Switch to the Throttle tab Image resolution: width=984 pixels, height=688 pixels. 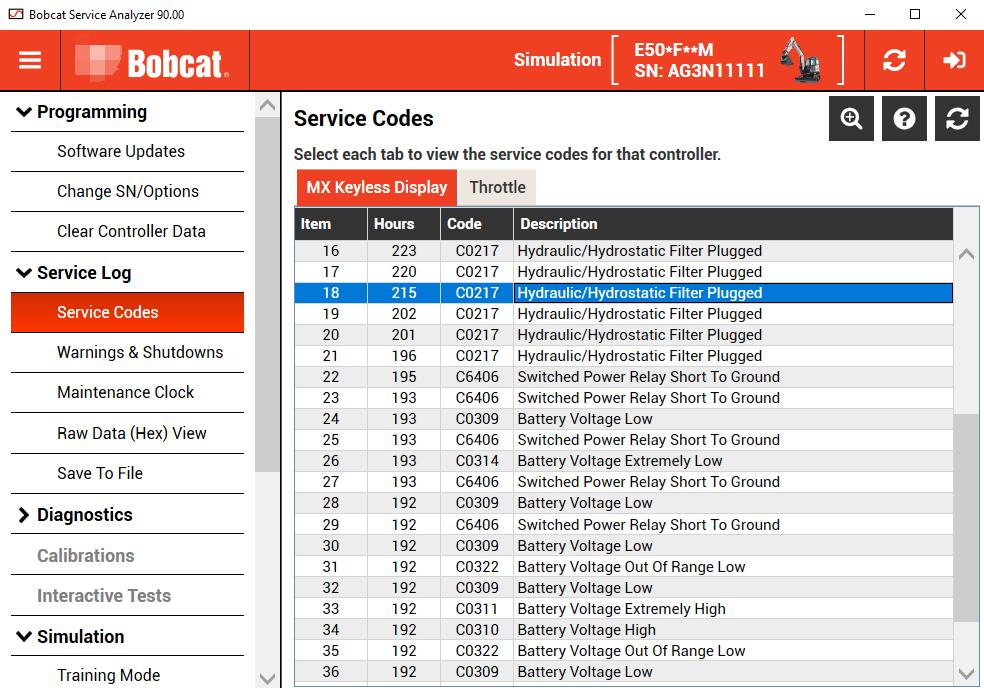click(x=497, y=187)
